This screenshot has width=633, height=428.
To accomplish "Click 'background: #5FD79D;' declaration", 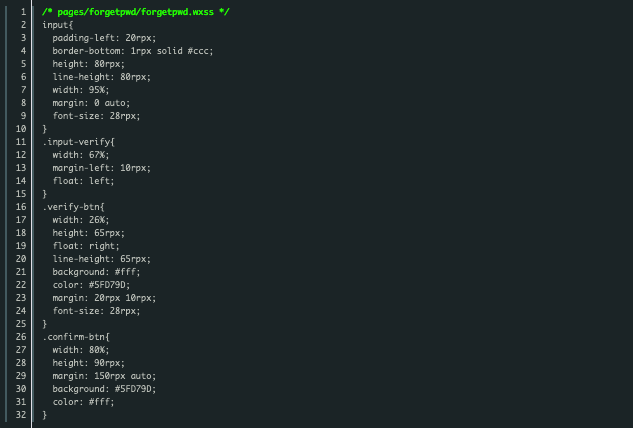I will click(x=104, y=389).
